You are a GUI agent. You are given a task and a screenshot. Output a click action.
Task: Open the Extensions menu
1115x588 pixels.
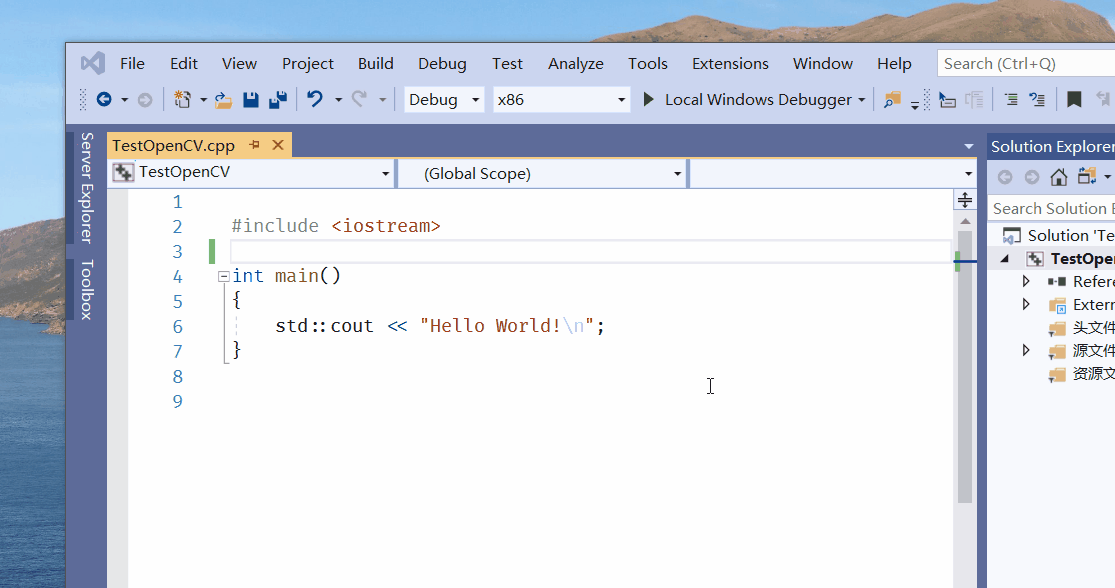tap(730, 63)
